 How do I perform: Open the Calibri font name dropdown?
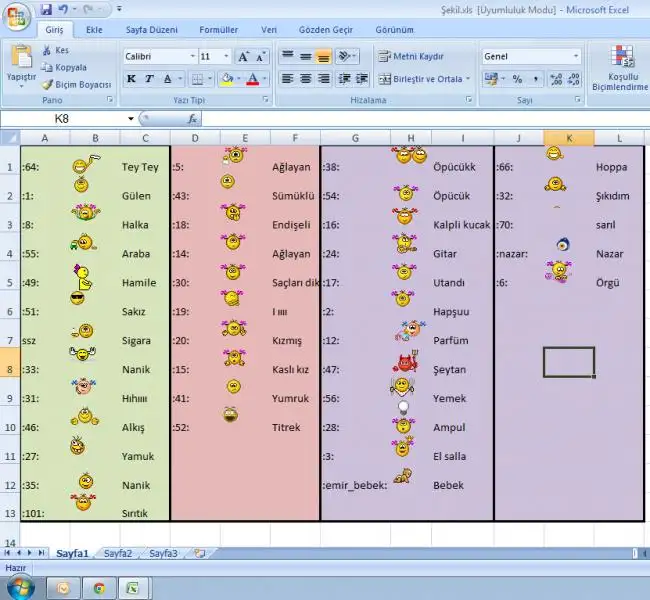191,57
